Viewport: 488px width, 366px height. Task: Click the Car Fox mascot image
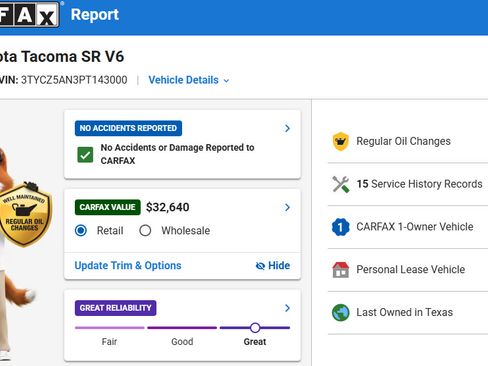pos(18,255)
